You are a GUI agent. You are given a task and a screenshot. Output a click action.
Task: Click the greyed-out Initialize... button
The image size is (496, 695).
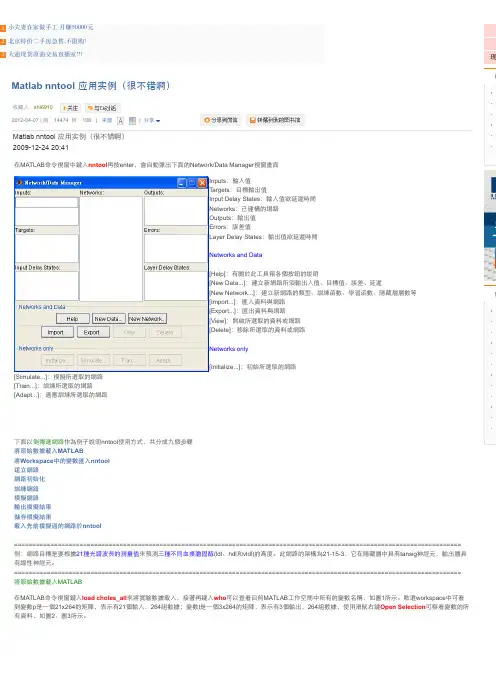tap(57, 360)
